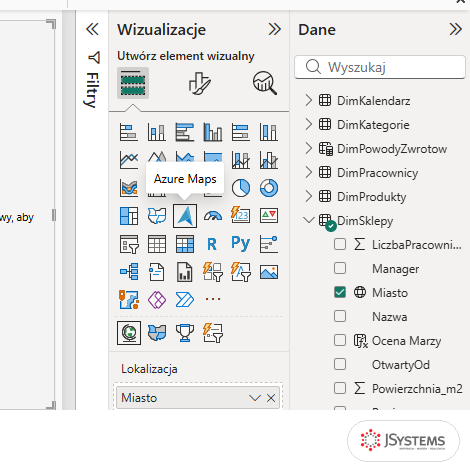470x472 pixels.
Task: Select the globe custom visual
Action: click(x=129, y=333)
